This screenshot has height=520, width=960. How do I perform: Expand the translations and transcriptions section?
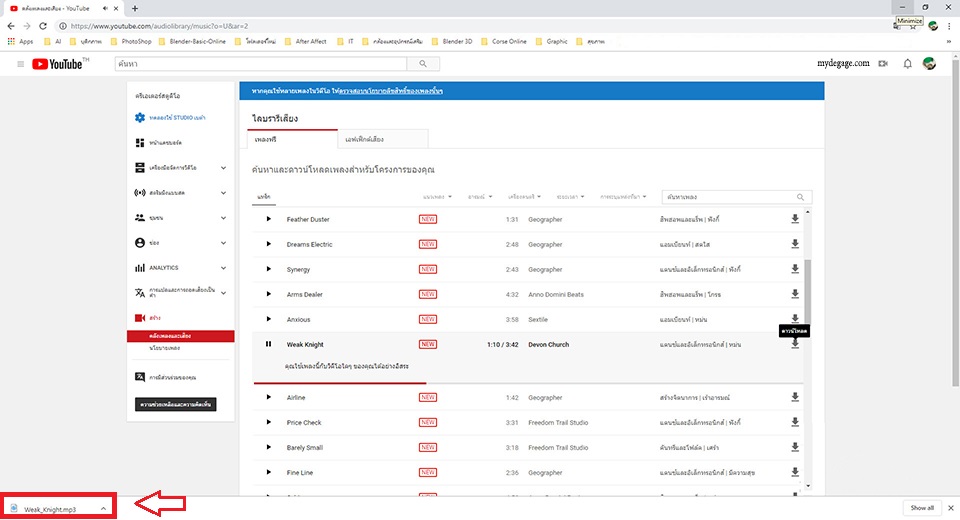tap(223, 293)
